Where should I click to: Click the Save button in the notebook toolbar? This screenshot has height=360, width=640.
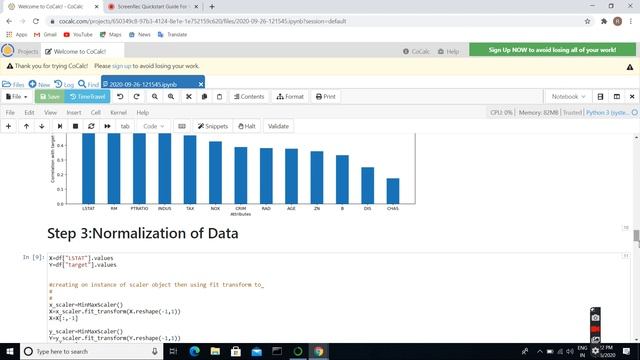click(49, 97)
